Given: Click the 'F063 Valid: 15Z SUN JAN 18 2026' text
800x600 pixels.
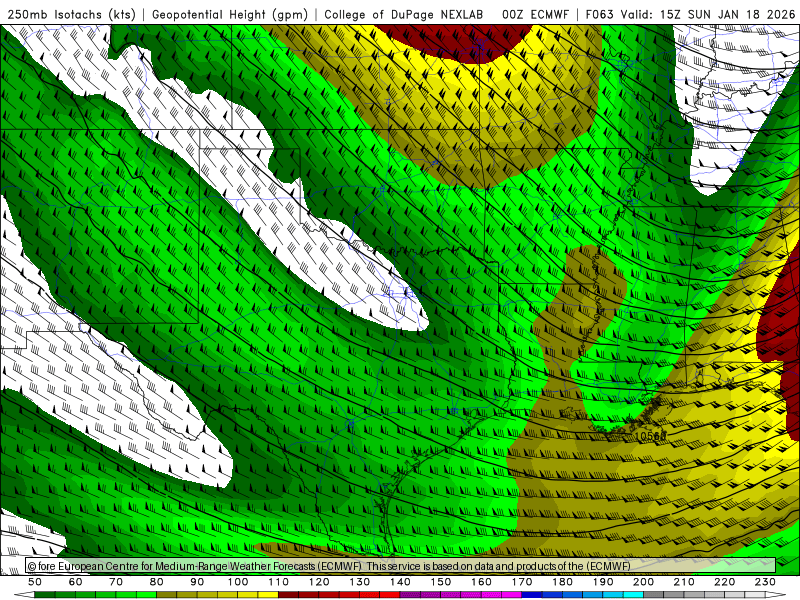Looking at the screenshot, I should point(690,15).
